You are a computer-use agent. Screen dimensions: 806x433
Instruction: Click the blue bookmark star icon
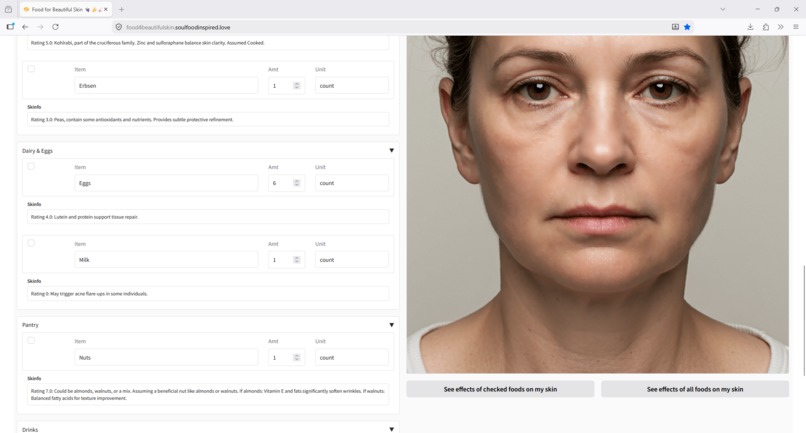[687, 27]
